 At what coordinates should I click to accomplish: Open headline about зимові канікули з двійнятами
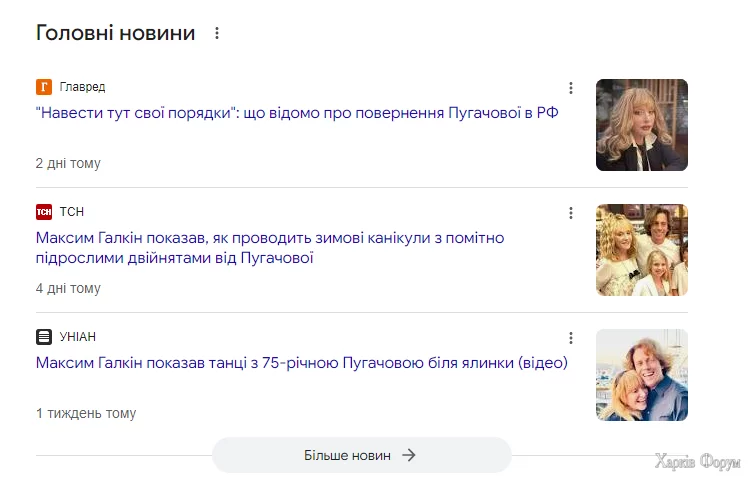(x=270, y=248)
